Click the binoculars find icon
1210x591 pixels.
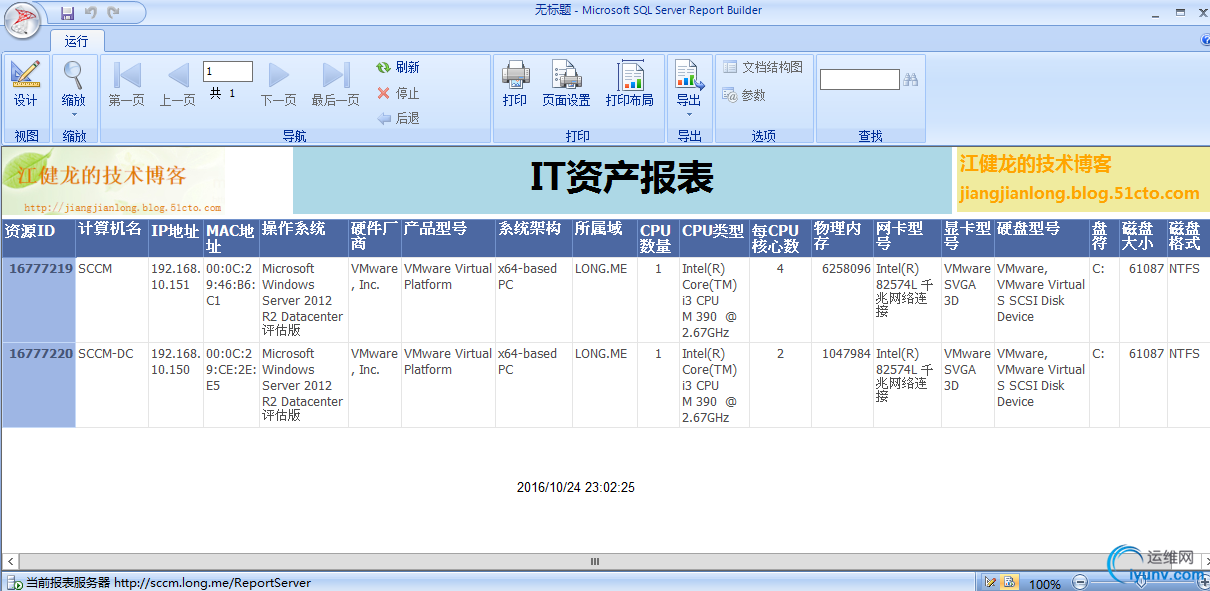point(911,79)
